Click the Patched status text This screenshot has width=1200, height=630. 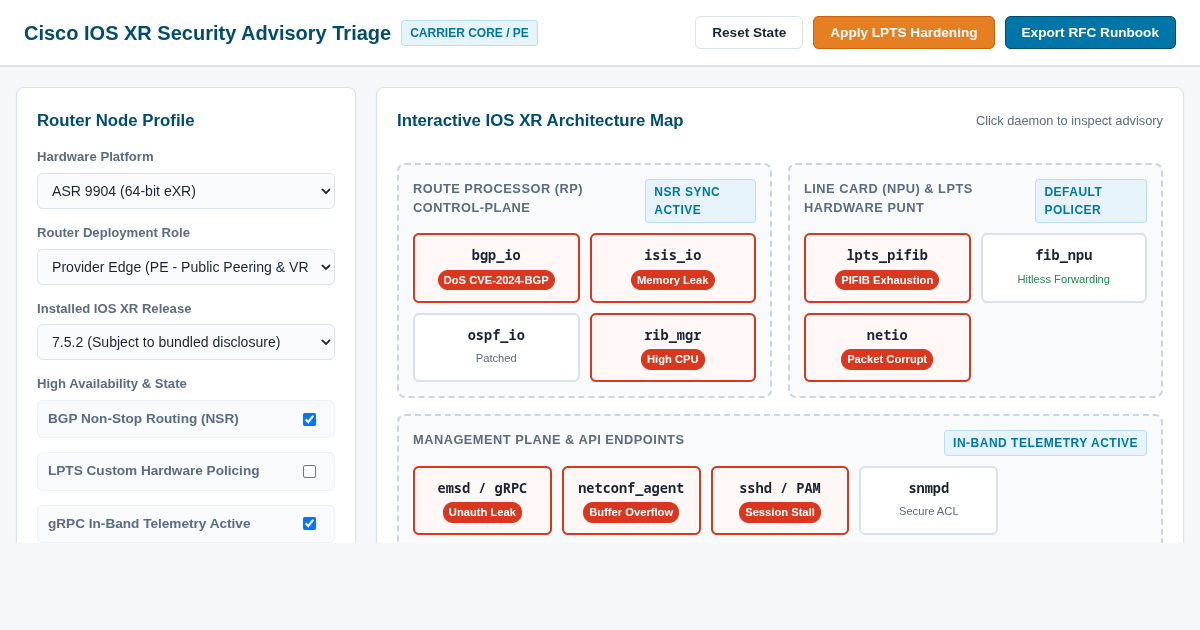(x=496, y=358)
